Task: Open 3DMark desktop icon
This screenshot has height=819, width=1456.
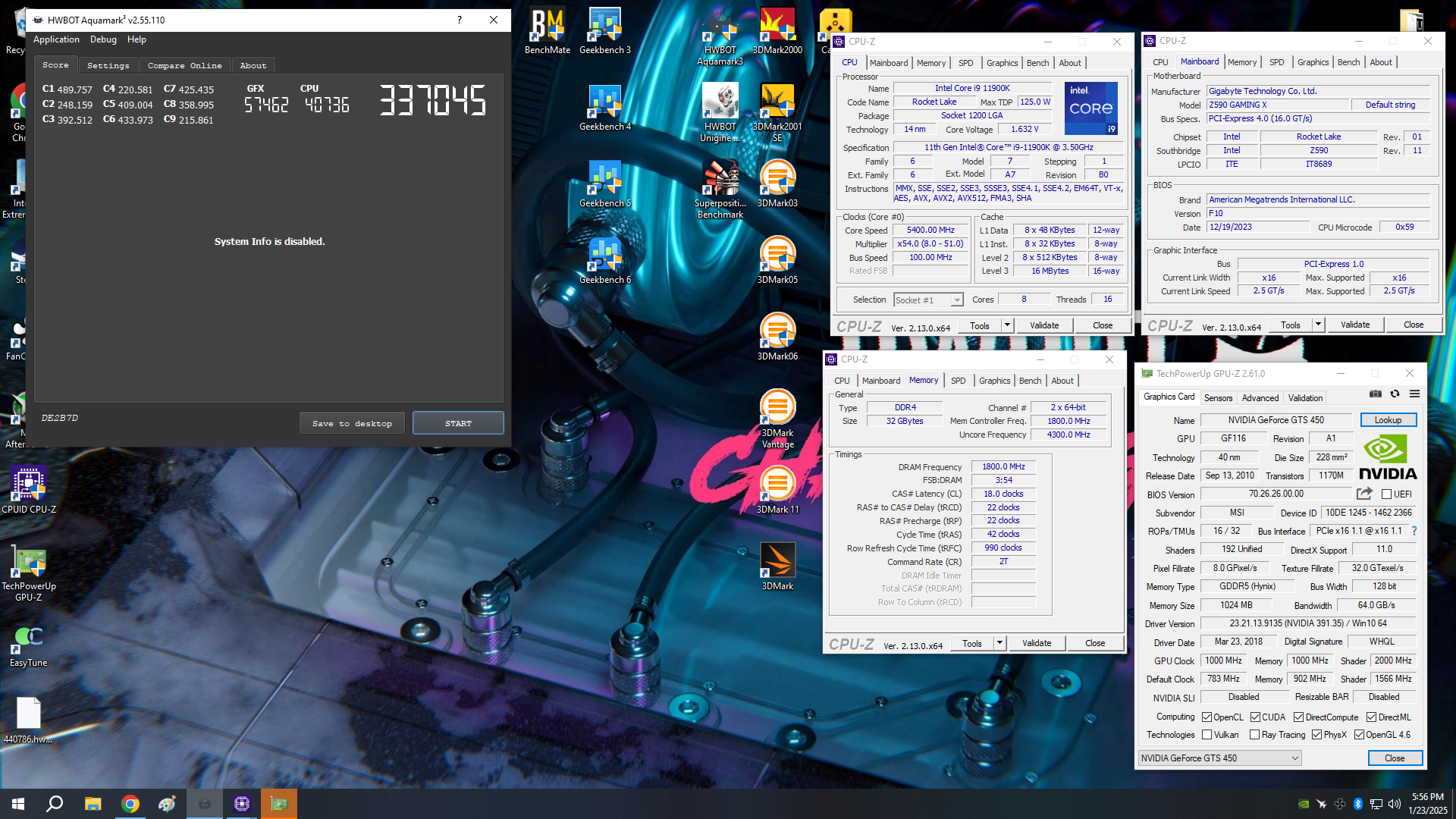Action: click(777, 567)
